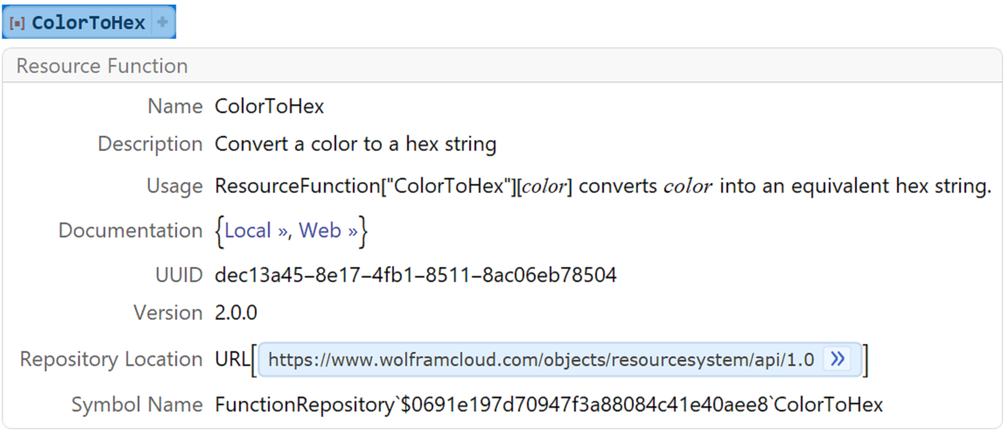Click the version number 2.0.0

236,313
